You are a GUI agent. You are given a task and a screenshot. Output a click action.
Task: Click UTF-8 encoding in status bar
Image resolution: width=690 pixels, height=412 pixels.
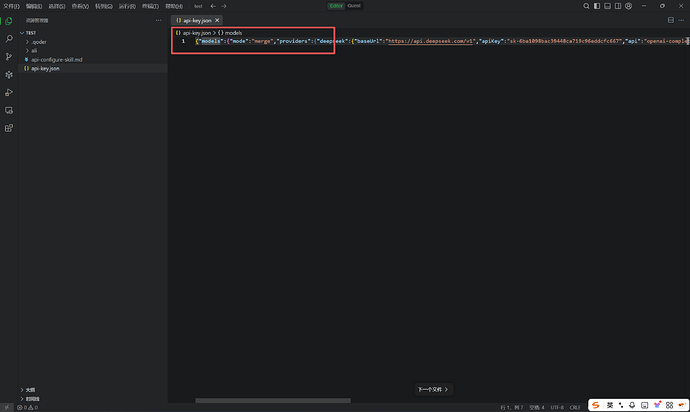coord(558,408)
